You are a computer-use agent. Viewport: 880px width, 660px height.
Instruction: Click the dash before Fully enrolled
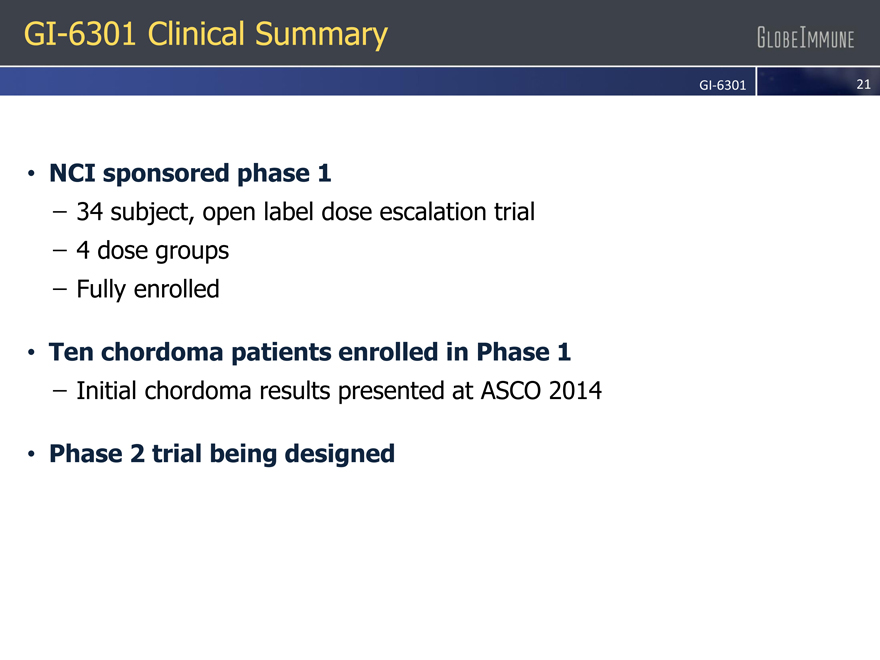coord(59,291)
